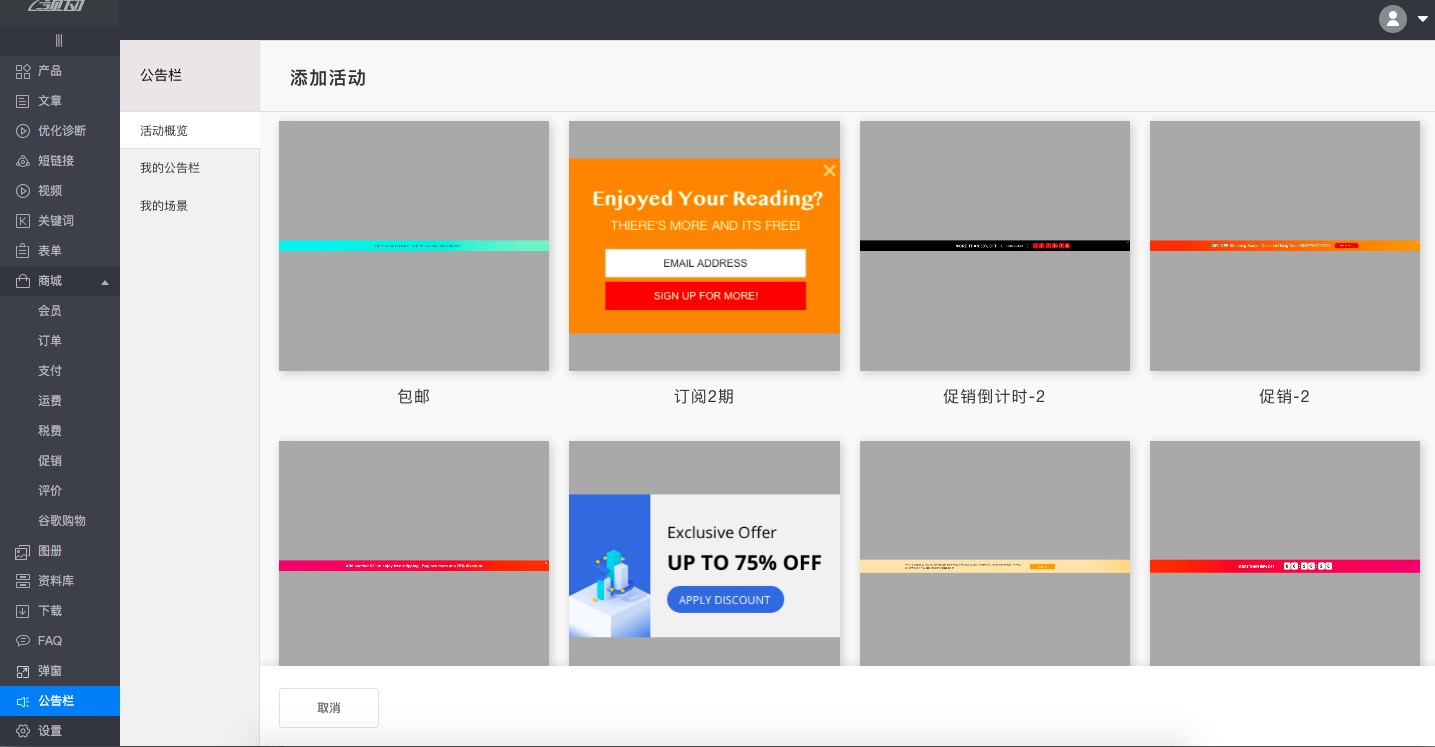Open the account avatar dropdown
Screen dimensions: 1435x747
(1393, 19)
